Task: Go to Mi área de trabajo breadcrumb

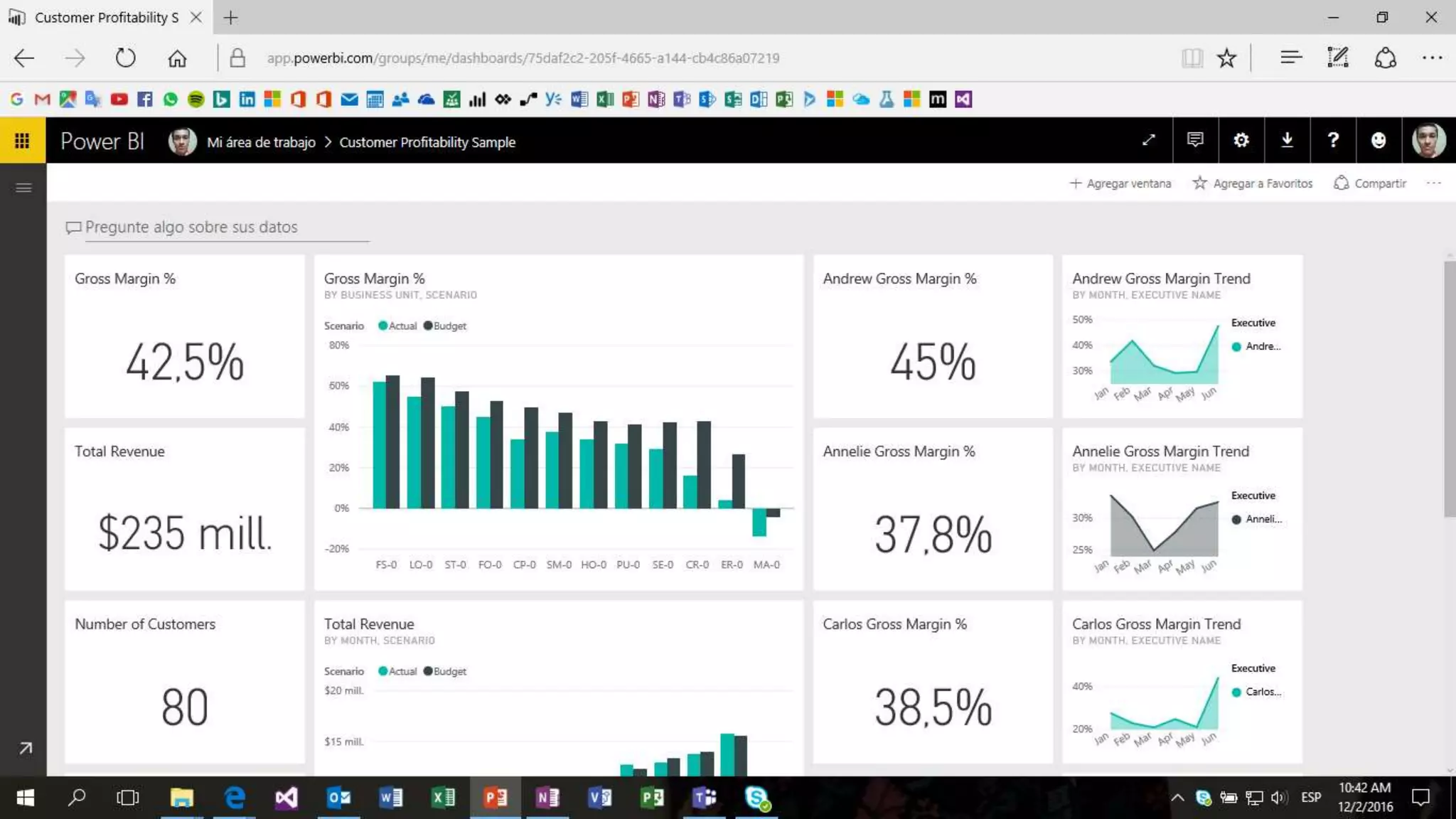Action: (261, 142)
